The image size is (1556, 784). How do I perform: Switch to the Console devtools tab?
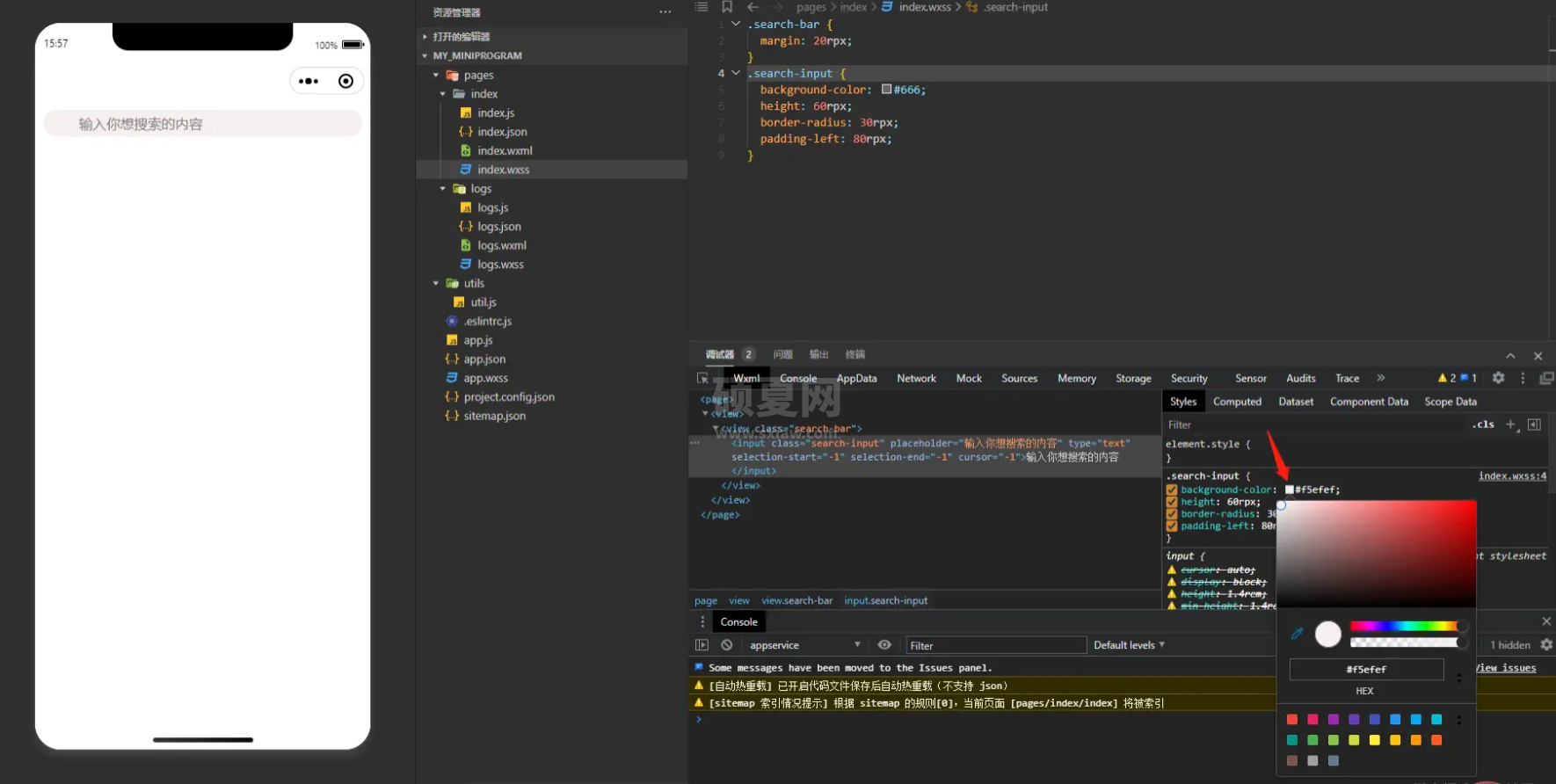798,378
